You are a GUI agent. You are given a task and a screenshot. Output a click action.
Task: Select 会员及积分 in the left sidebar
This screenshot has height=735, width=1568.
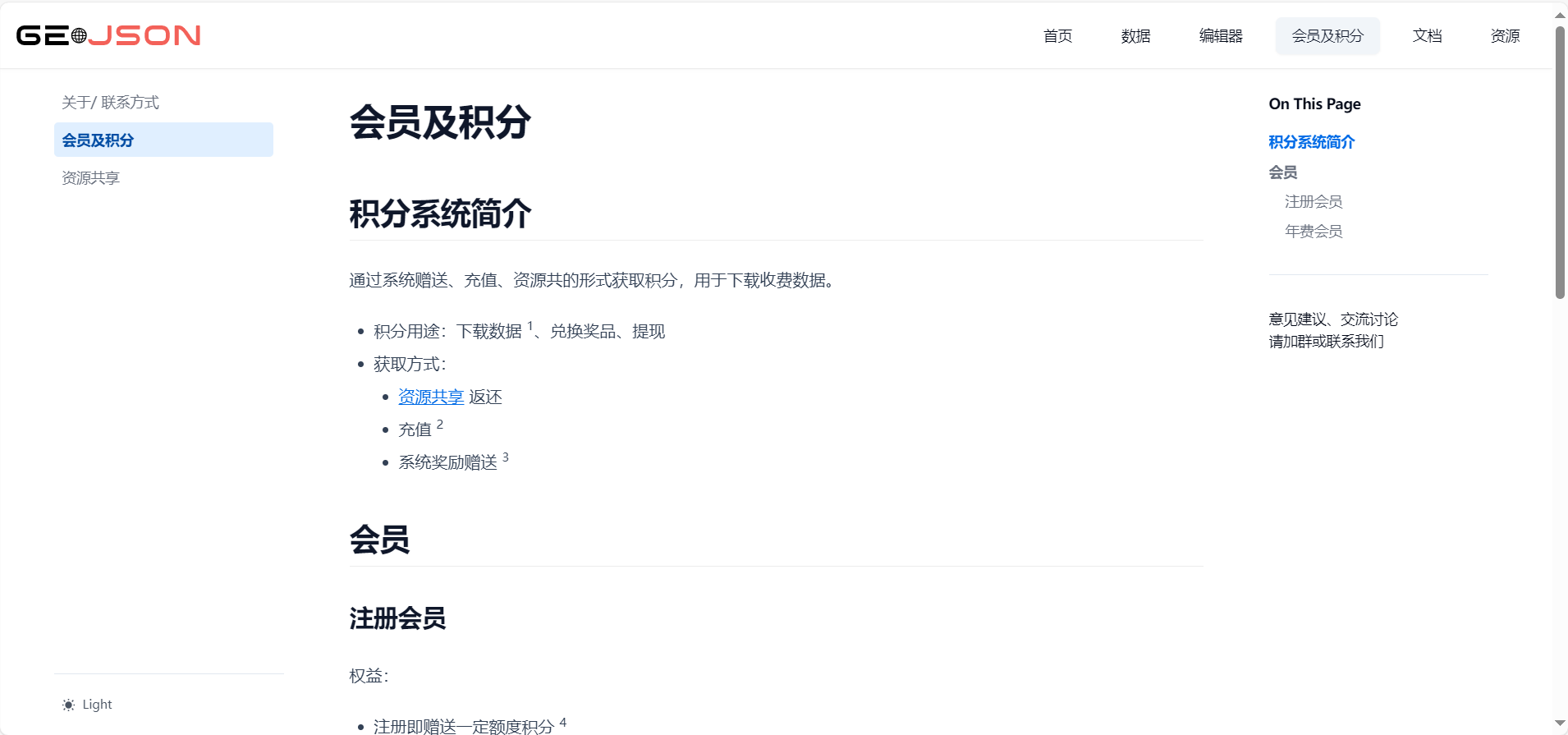tap(163, 140)
